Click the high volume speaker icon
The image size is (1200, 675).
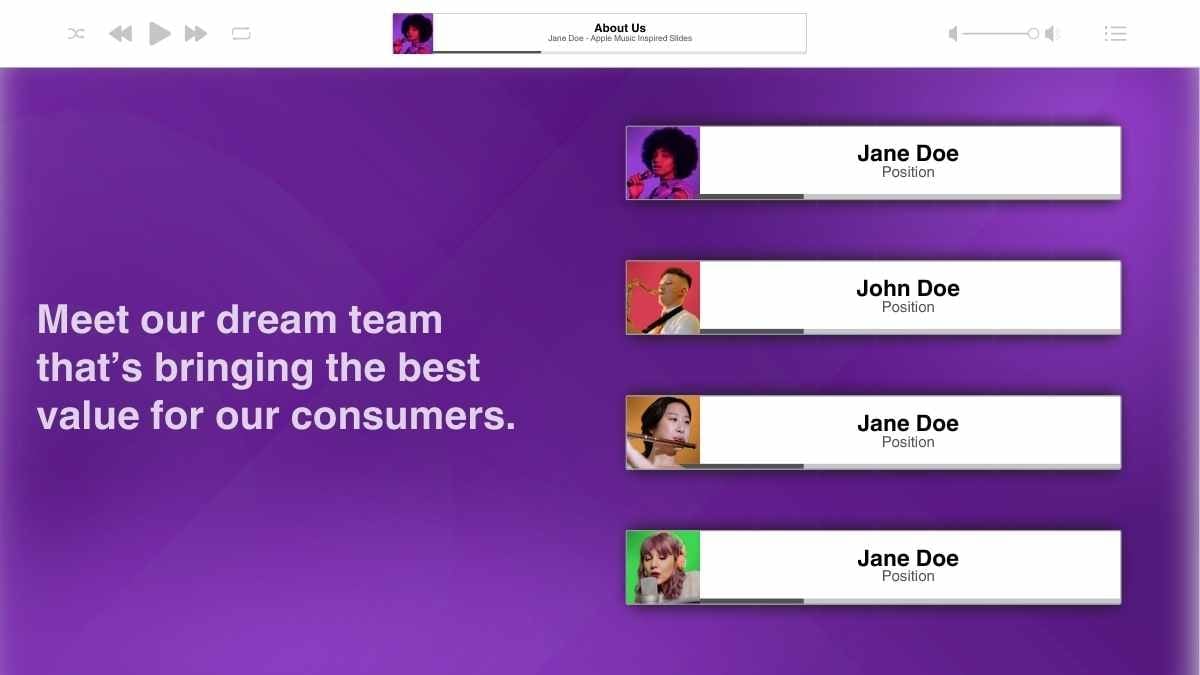(x=1052, y=34)
